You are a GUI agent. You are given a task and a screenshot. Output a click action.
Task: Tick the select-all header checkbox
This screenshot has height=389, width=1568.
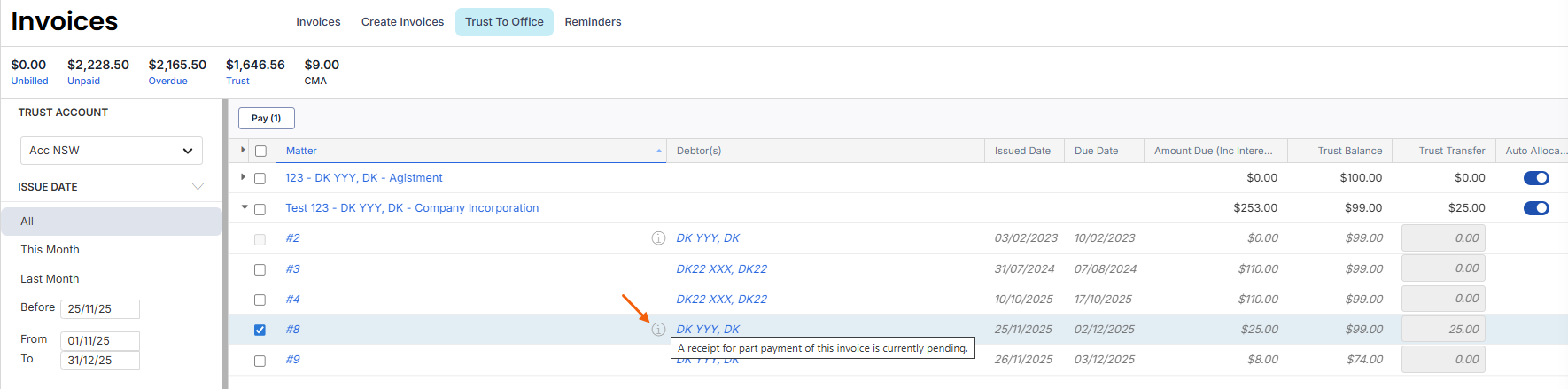click(260, 152)
